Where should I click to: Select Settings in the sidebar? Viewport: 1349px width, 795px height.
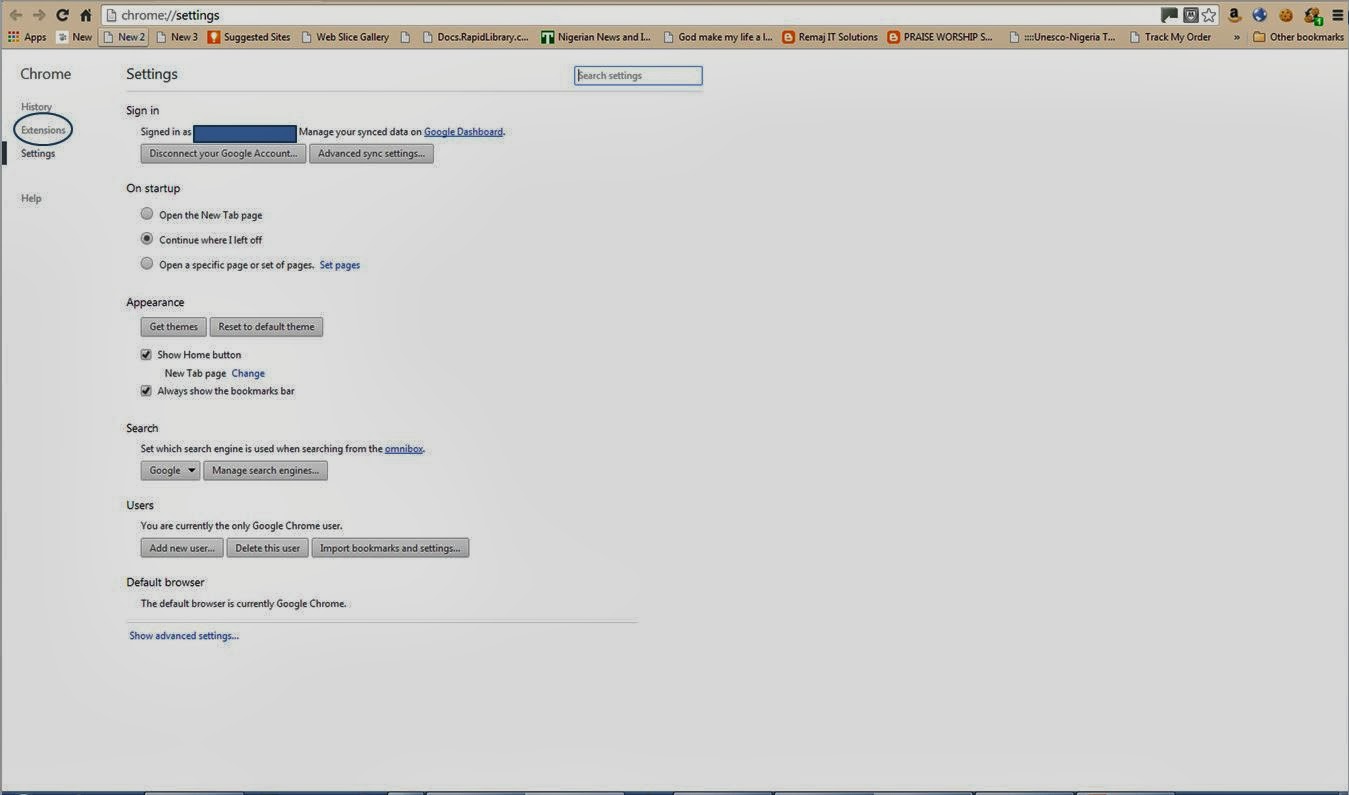38,153
